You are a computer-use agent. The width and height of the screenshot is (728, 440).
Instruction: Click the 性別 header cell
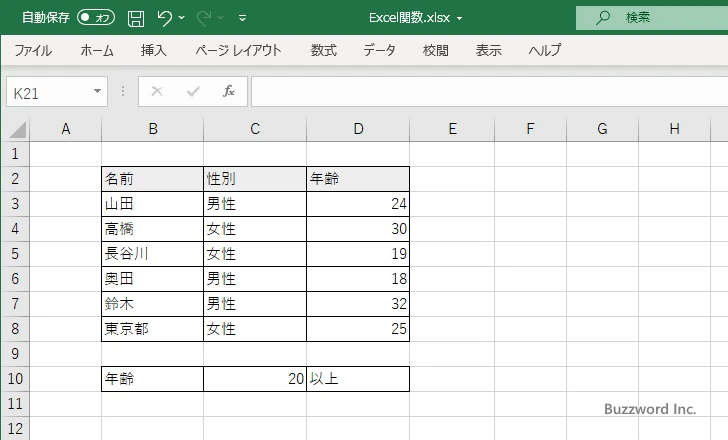pos(255,179)
